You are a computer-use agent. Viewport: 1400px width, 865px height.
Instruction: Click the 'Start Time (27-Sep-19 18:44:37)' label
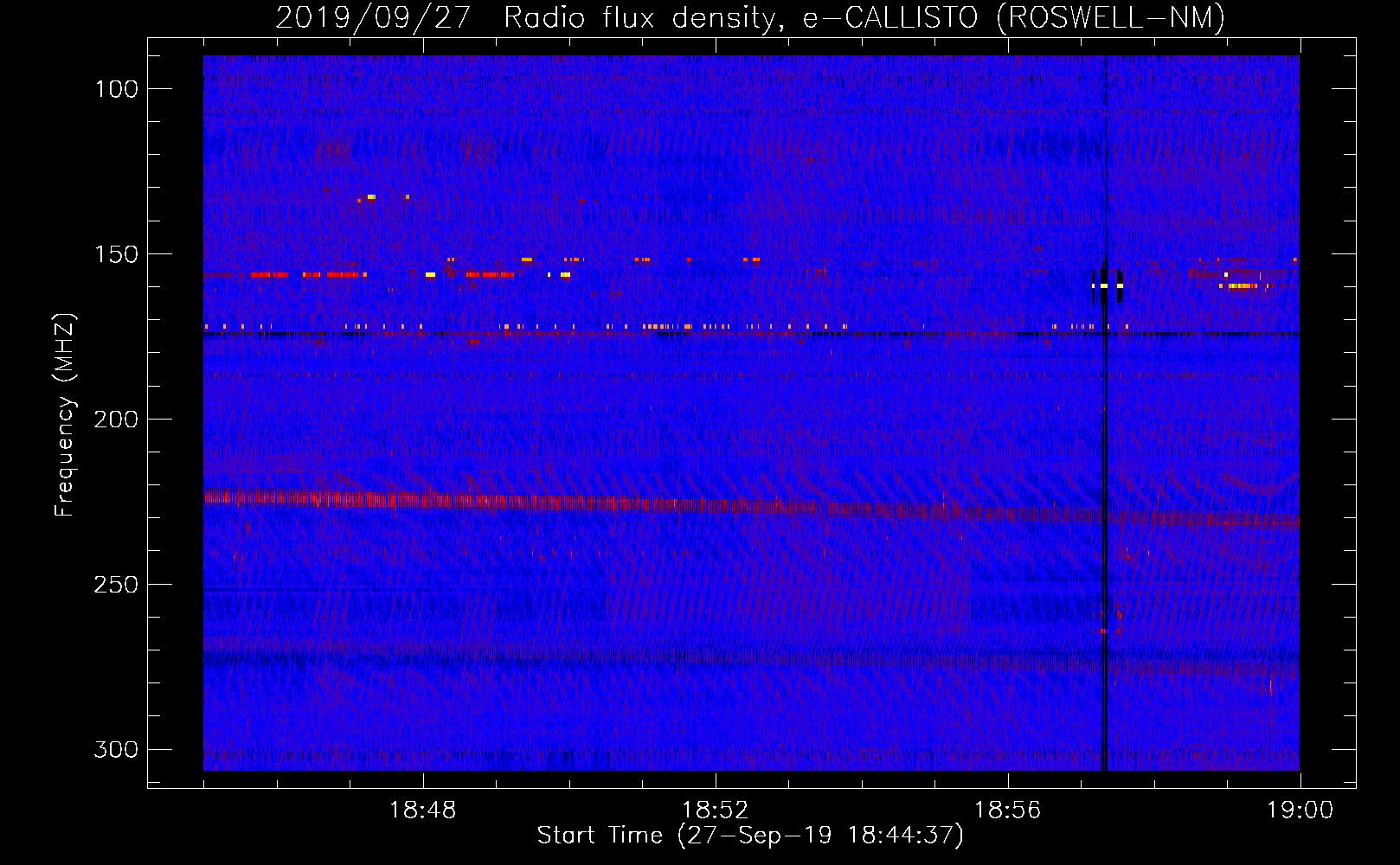[x=750, y=836]
